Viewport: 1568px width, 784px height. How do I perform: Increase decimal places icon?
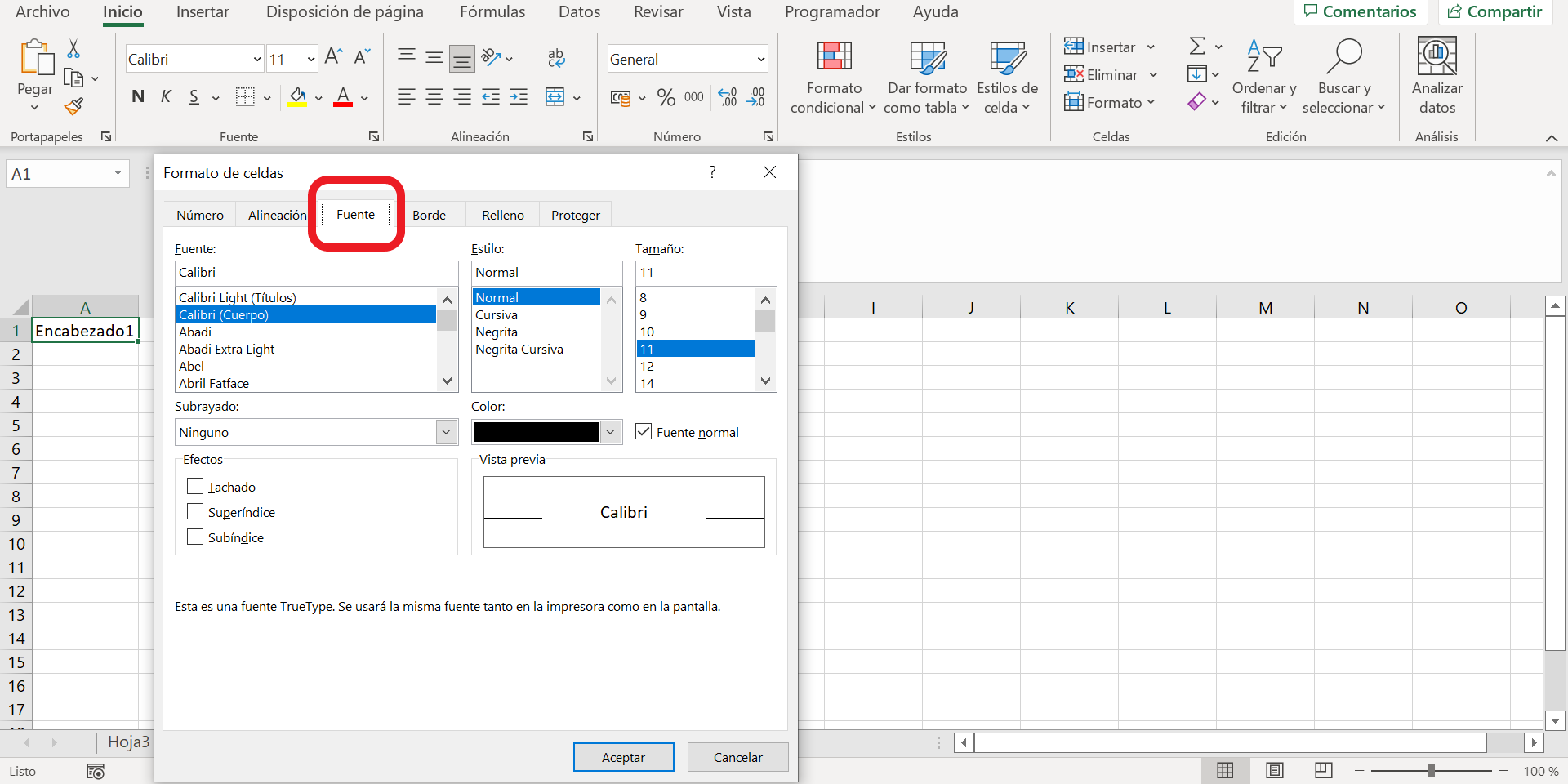tap(728, 97)
